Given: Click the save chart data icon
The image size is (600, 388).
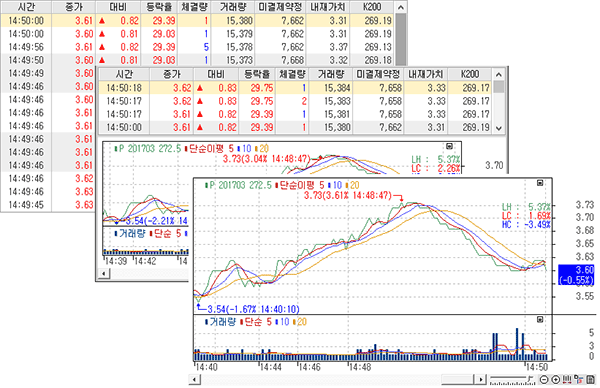Looking at the screenshot, I should click(590, 380).
